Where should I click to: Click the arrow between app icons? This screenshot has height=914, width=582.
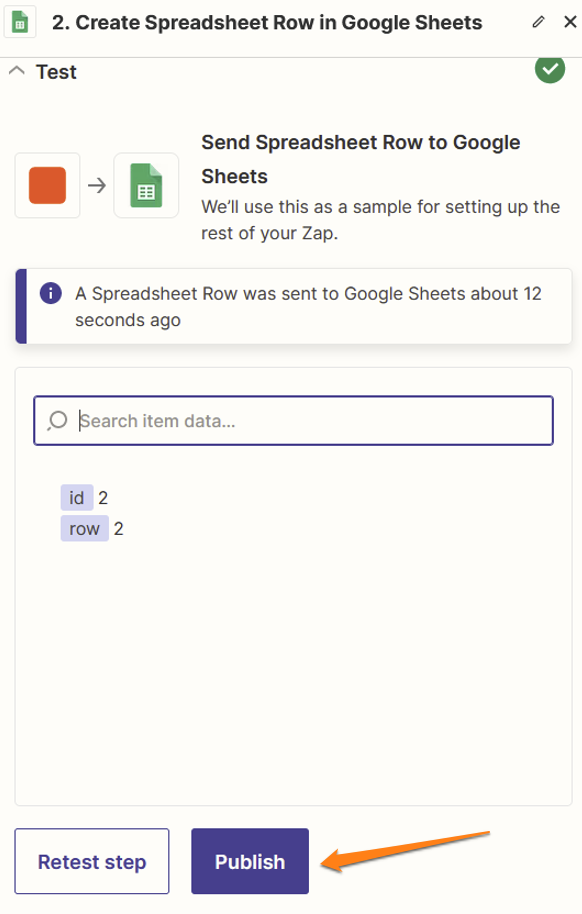(97, 186)
